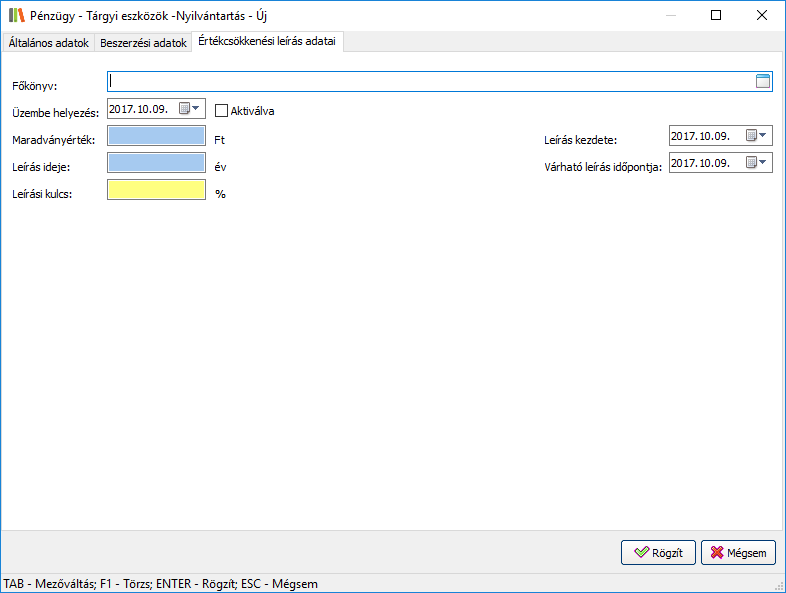Screen dimensions: 786x593
Task: Focus the Főkönyv text field
Action: point(430,82)
